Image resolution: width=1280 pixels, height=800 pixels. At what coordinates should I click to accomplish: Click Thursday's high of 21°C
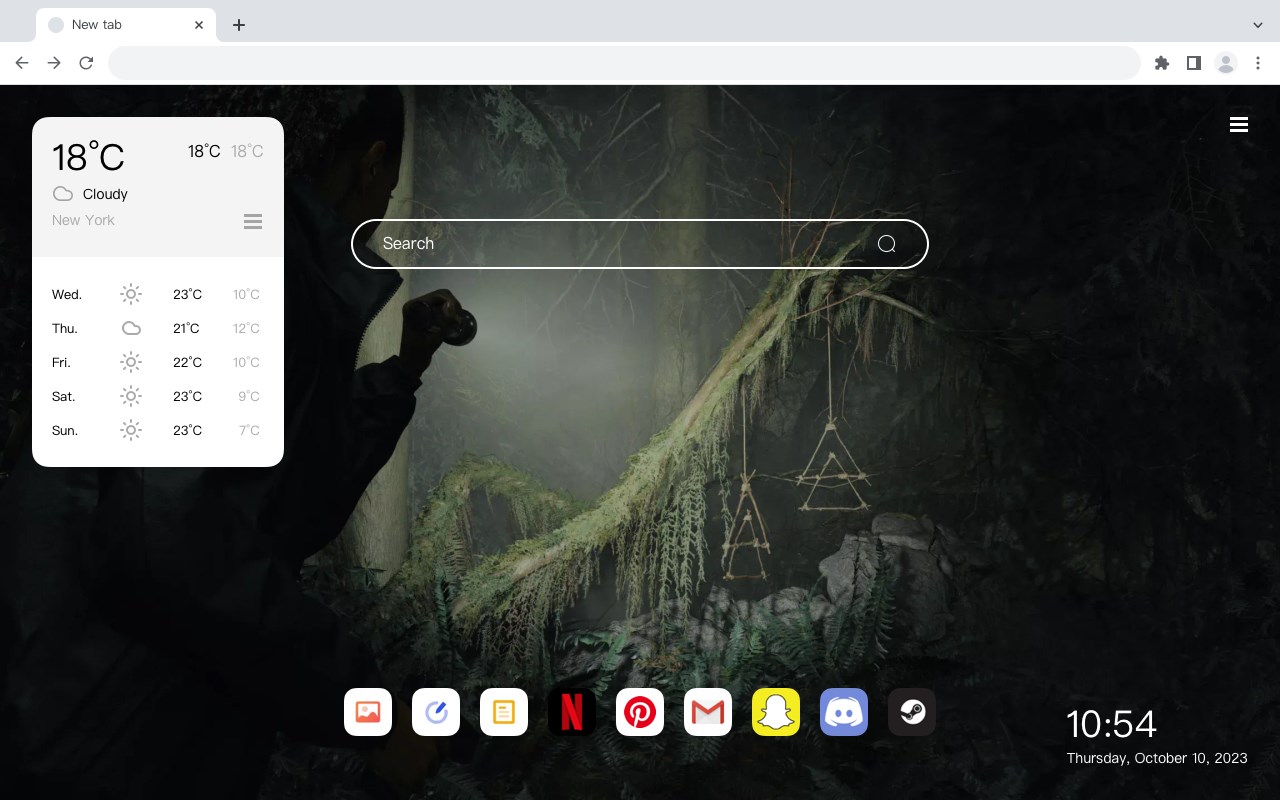click(x=186, y=328)
